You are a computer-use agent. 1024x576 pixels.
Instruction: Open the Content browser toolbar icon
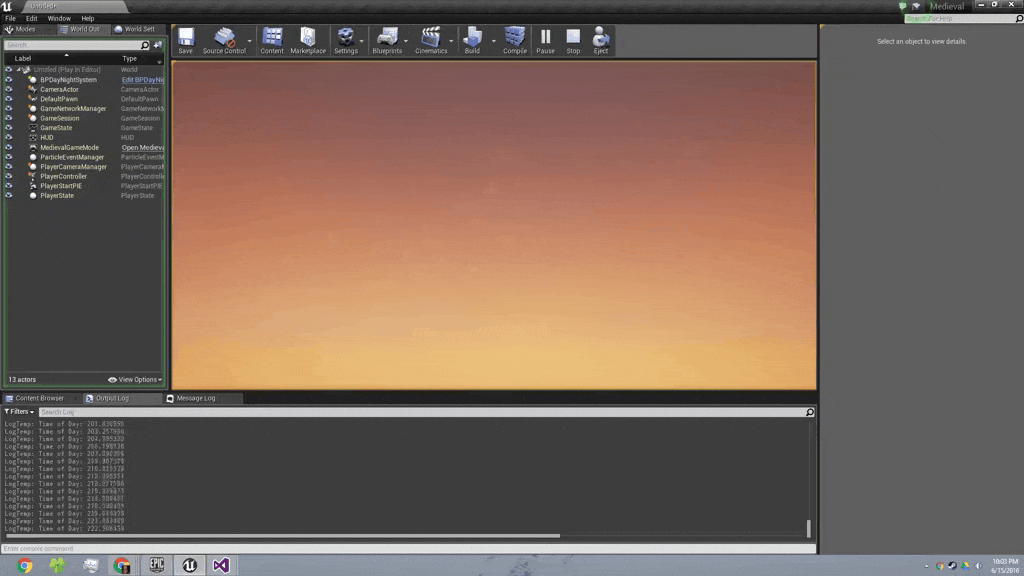(272, 40)
